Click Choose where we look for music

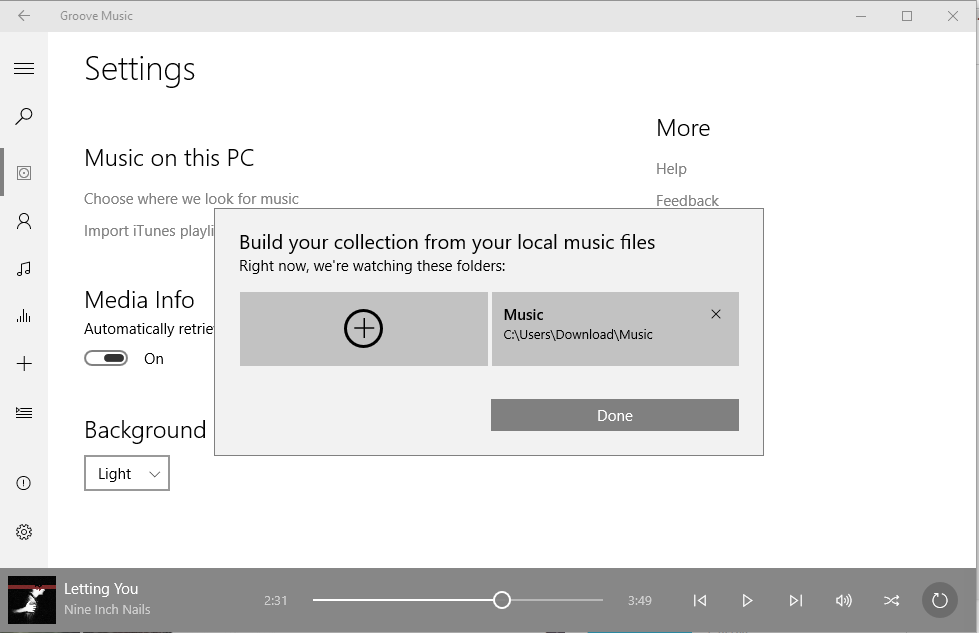tap(191, 199)
